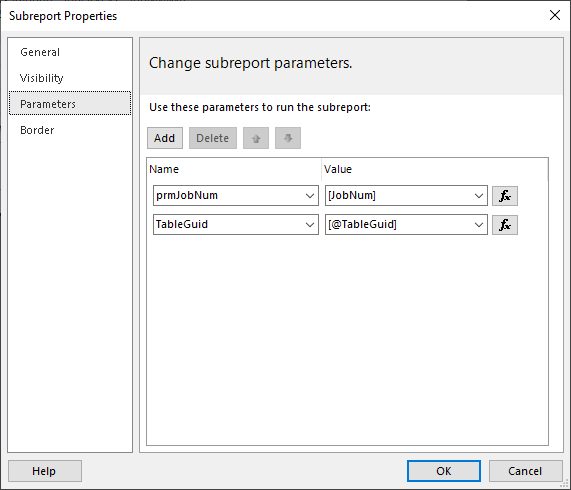The width and height of the screenshot is (571, 490).
Task: Move parameter down with arrow button
Action: (x=288, y=138)
